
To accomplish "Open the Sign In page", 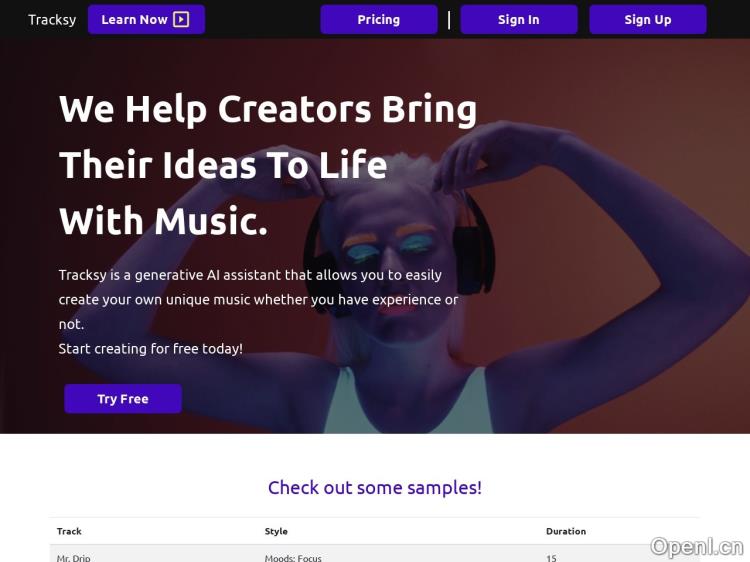I will click(518, 20).
